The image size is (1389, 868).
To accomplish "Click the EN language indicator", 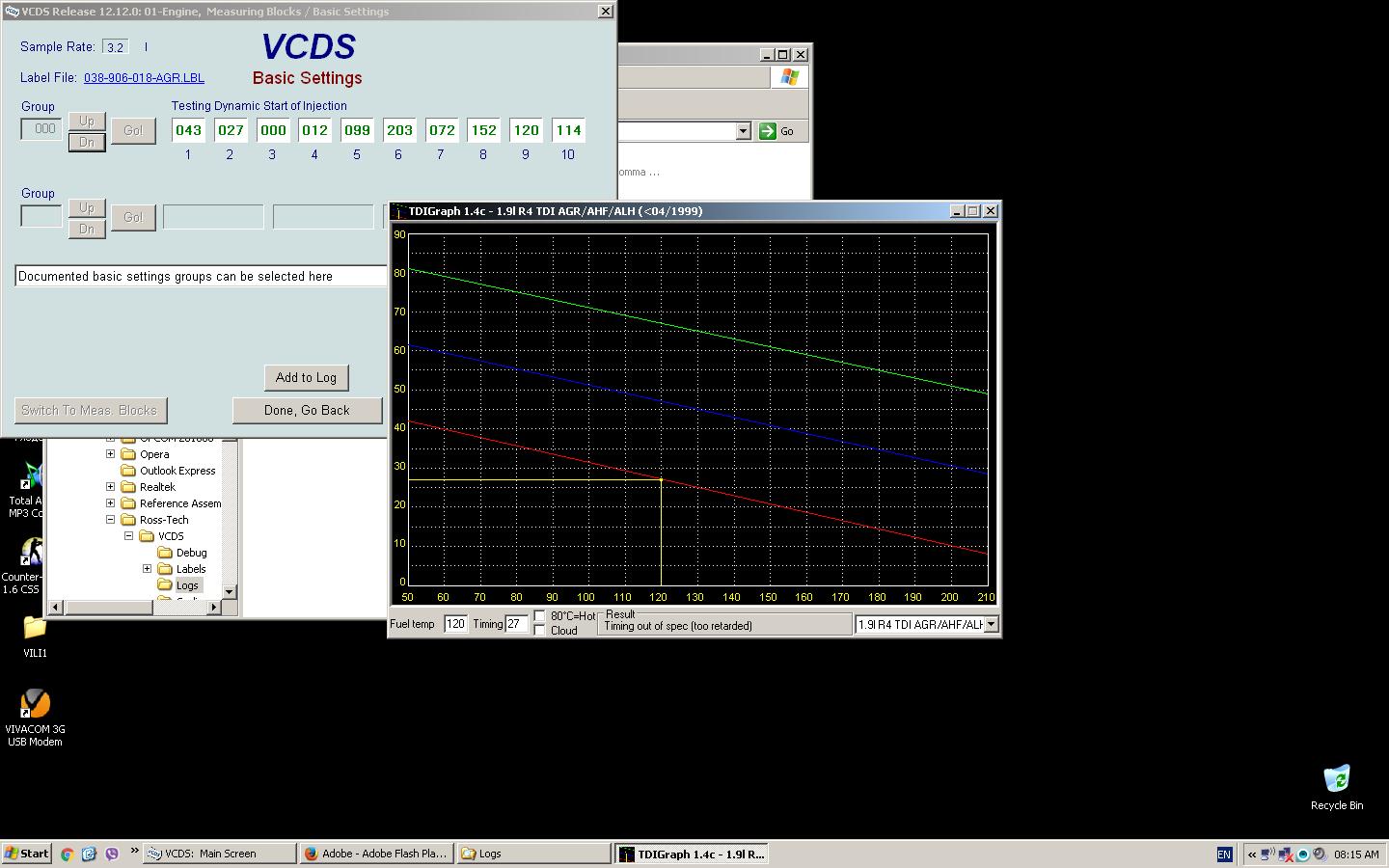I will click(x=1224, y=854).
